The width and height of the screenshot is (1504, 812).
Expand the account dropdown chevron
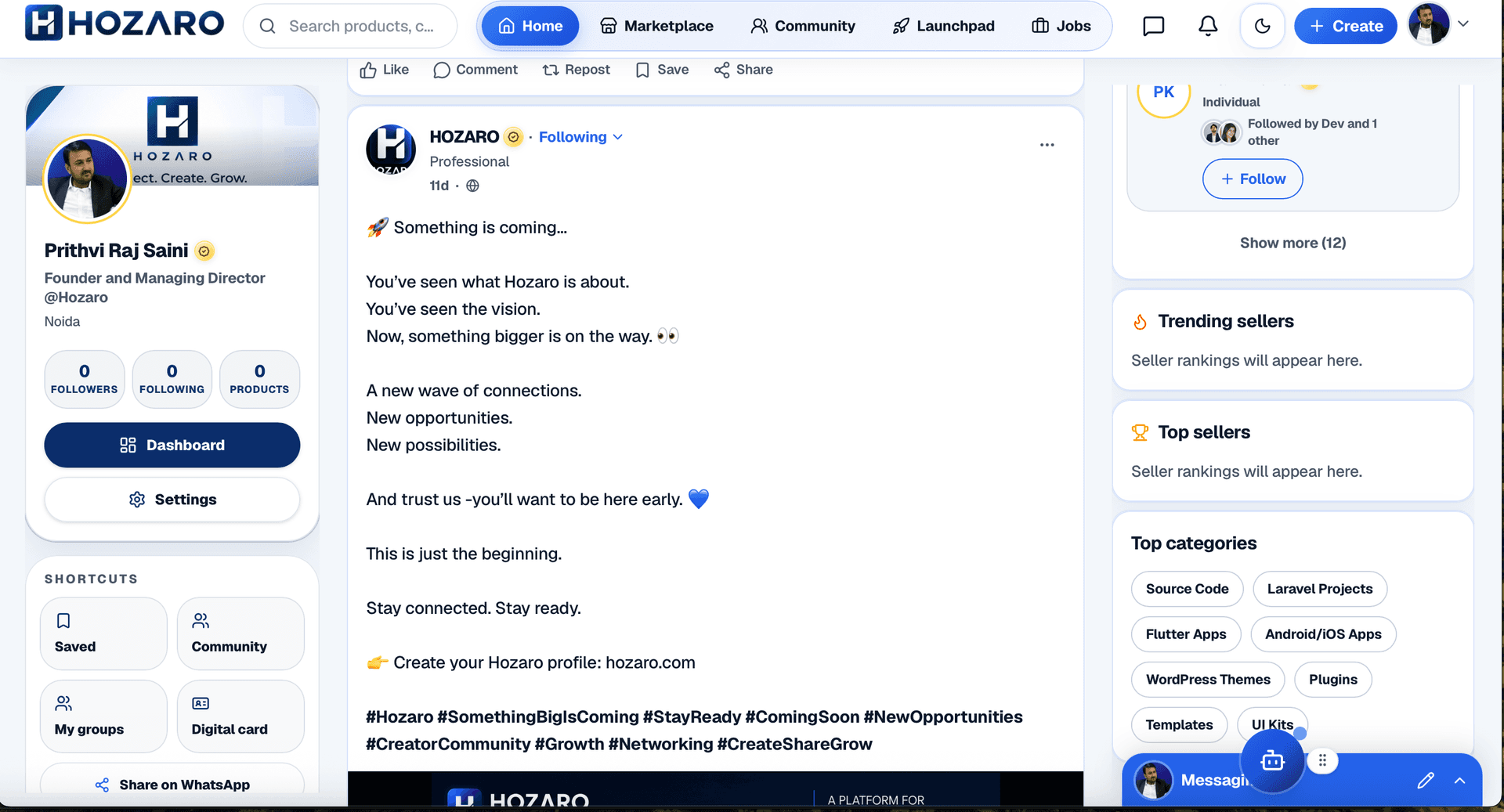(x=1462, y=23)
